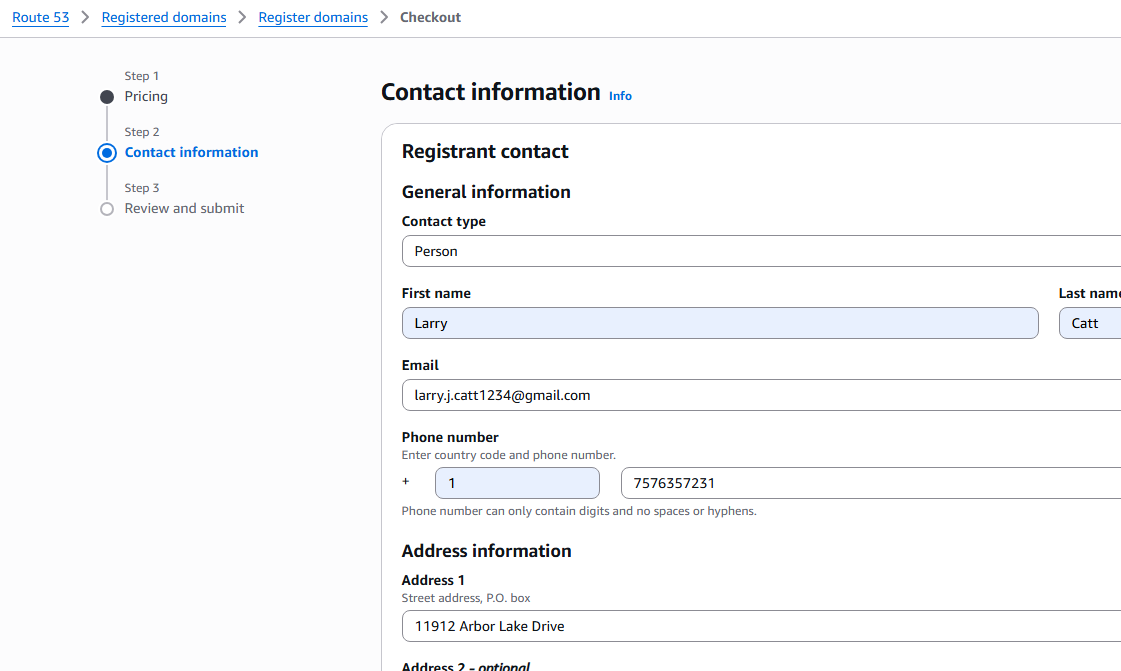Click the Address 1 input field

tap(761, 626)
